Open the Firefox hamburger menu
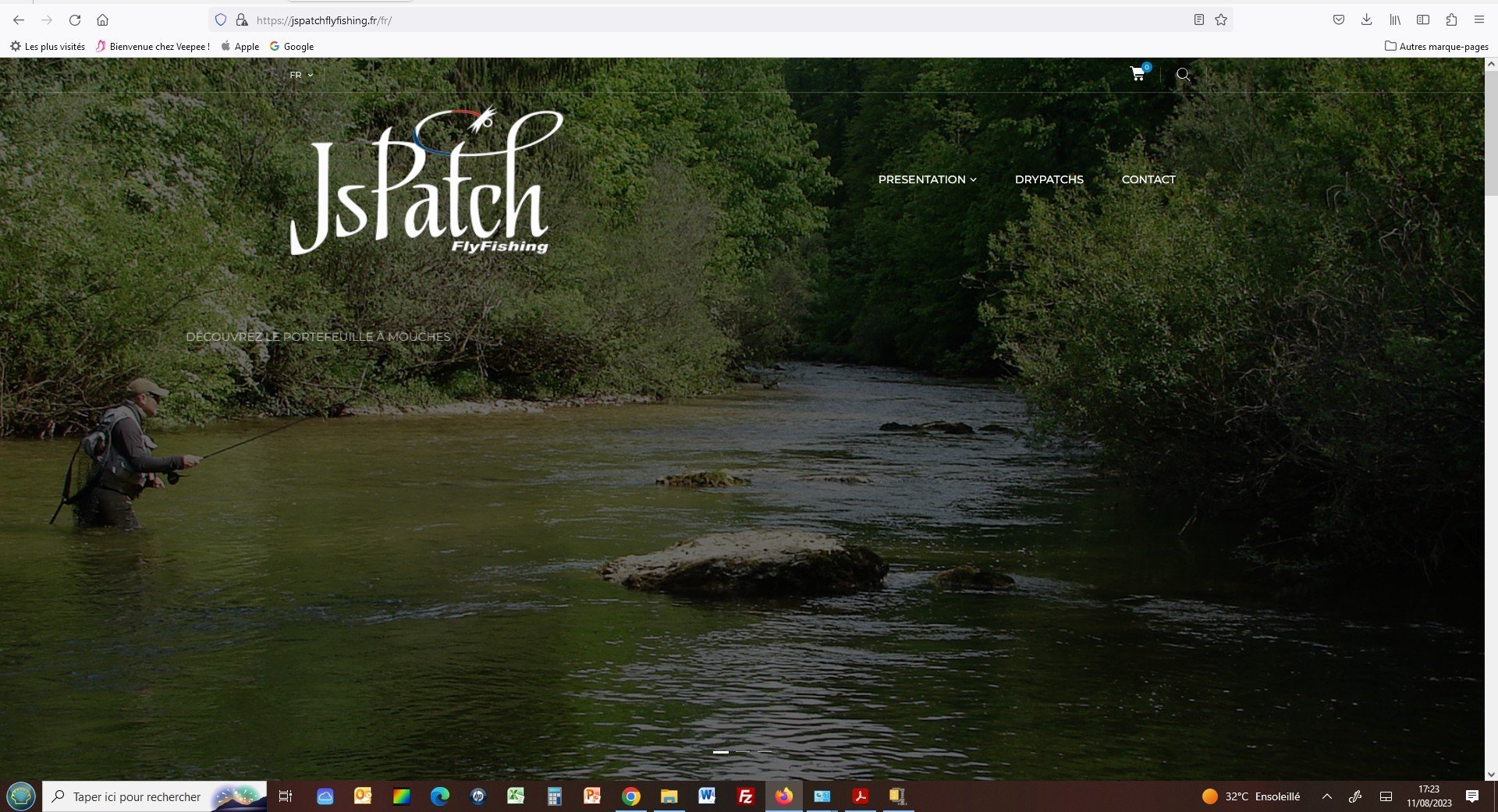This screenshot has height=812, width=1498. click(x=1478, y=20)
